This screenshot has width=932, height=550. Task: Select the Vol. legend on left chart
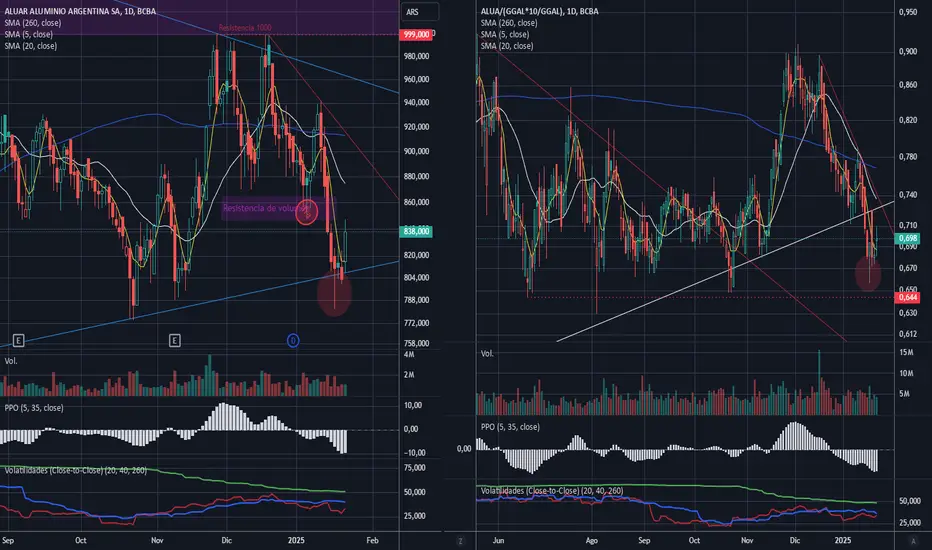pyautogui.click(x=11, y=361)
